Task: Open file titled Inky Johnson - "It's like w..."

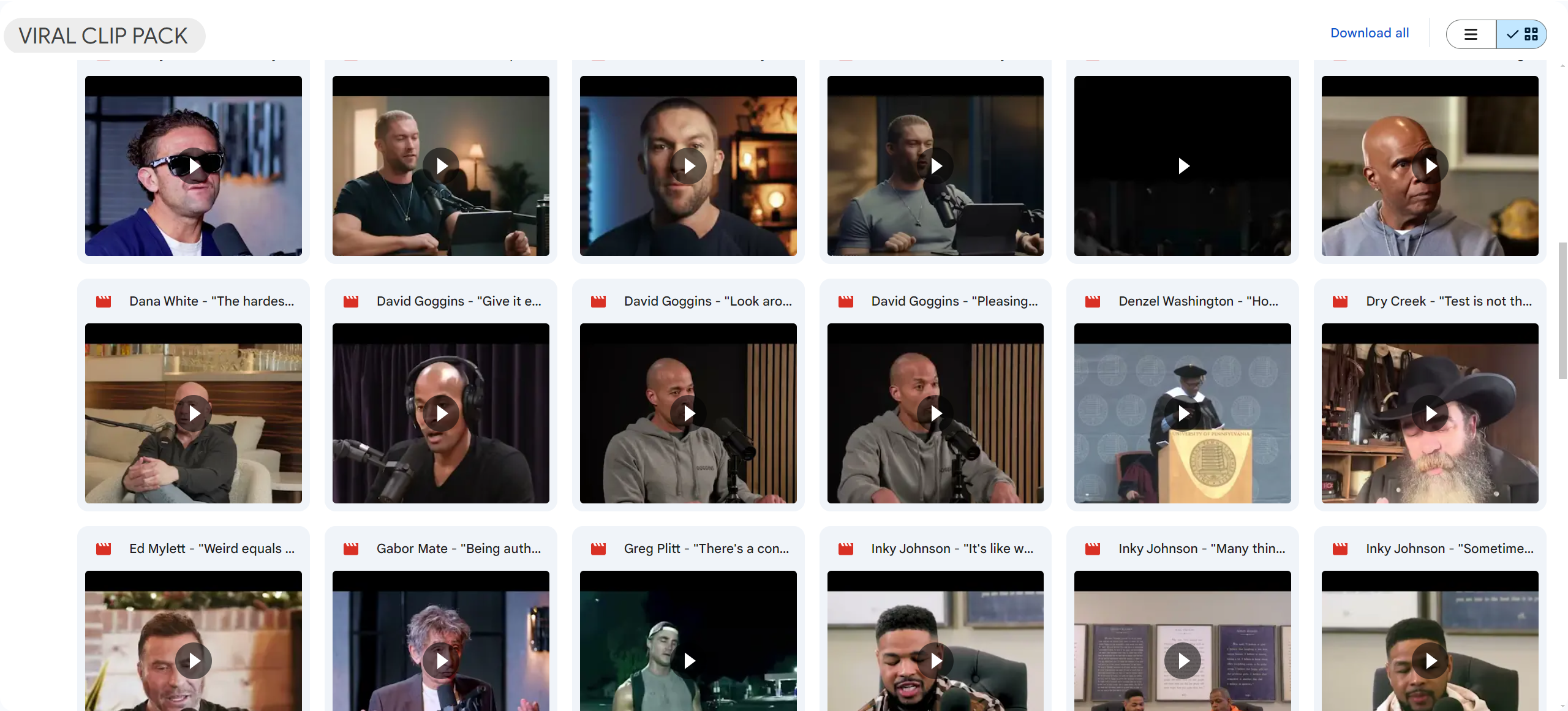Action: tap(952, 549)
